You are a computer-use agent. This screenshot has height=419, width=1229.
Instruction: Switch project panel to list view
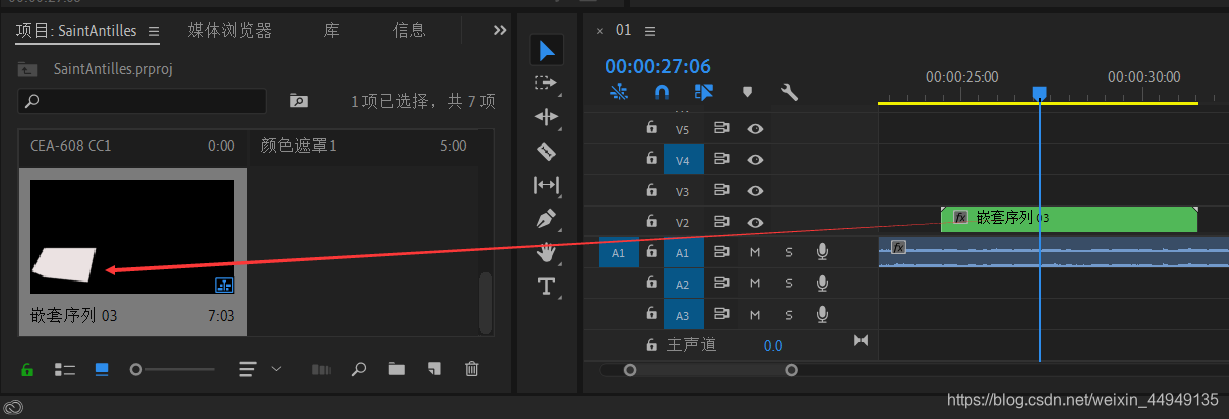[x=65, y=369]
